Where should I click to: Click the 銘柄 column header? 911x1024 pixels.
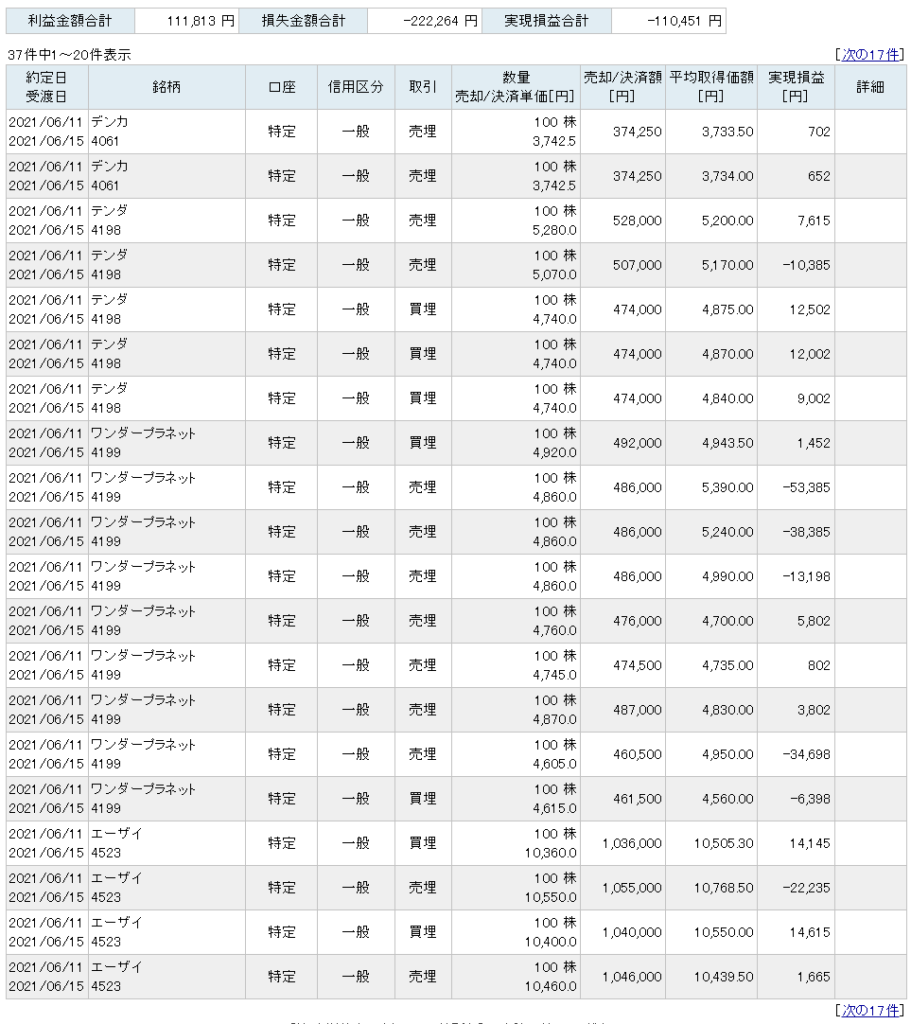click(167, 87)
